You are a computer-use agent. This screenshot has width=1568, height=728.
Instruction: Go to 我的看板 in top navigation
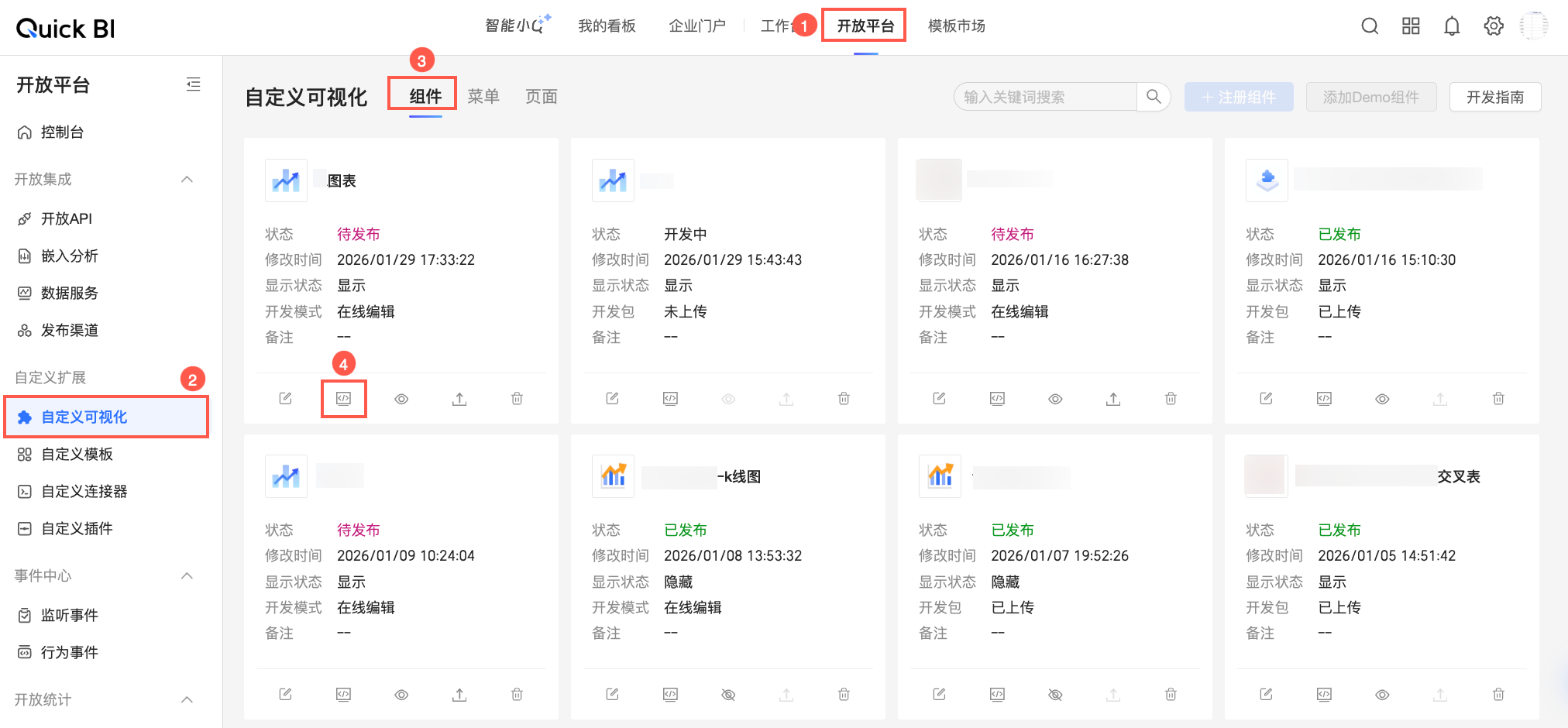tap(607, 26)
